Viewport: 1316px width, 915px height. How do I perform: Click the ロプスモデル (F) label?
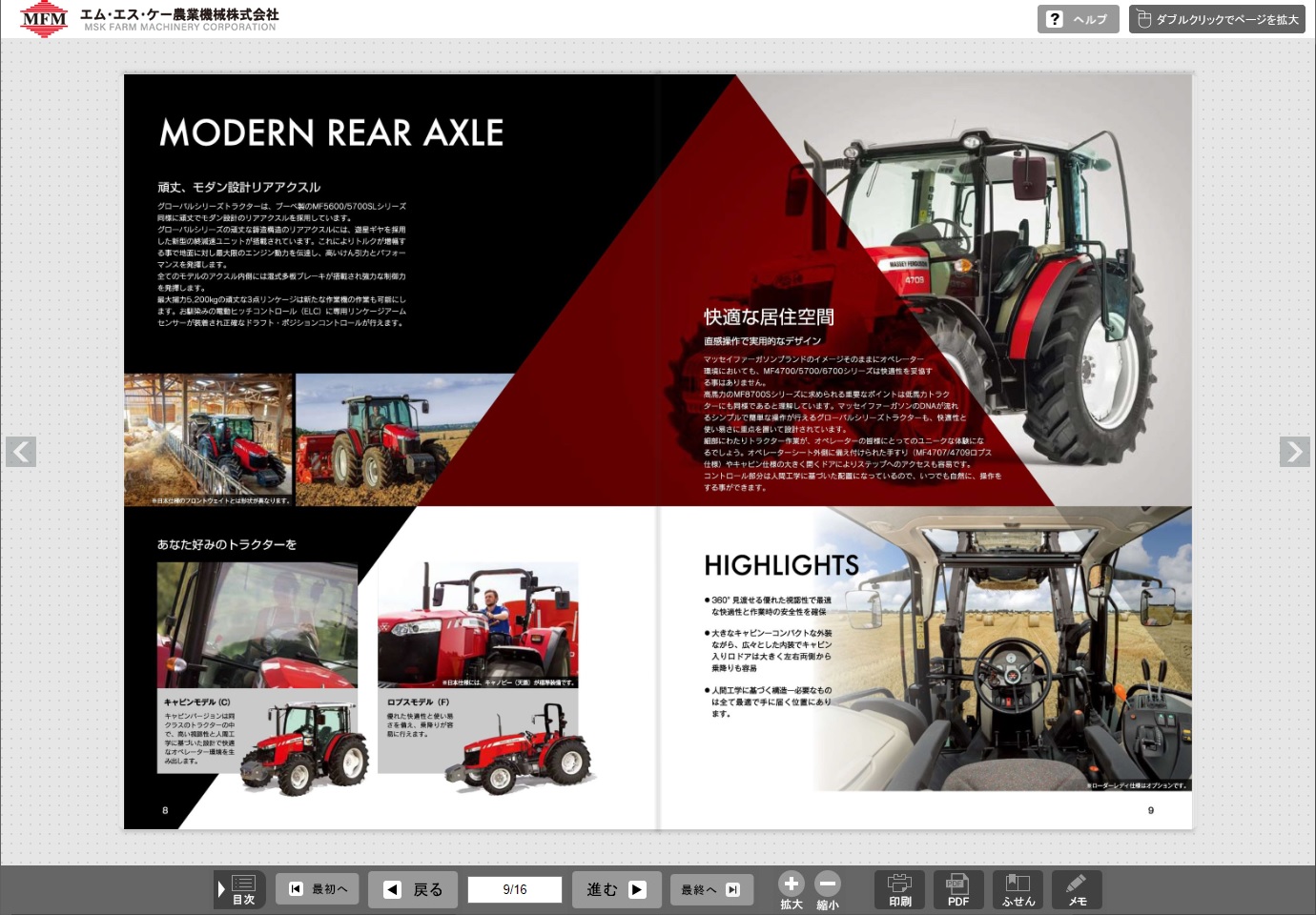click(x=418, y=702)
